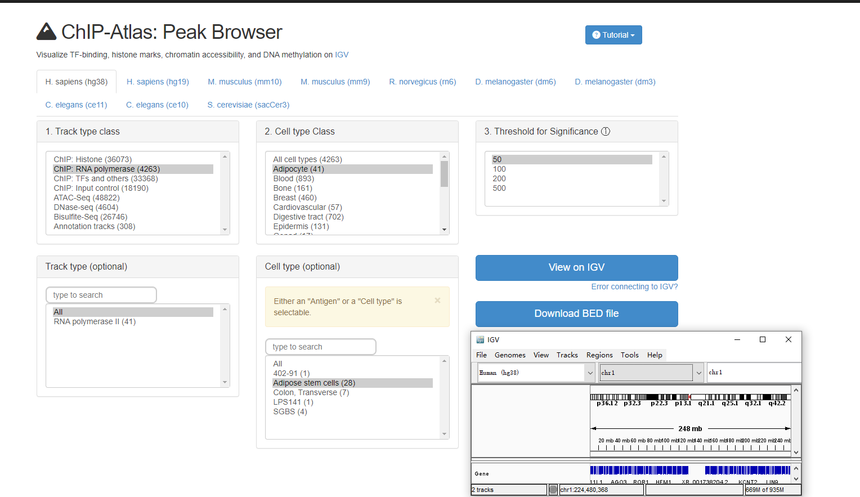Select 'Blood (893)' cell type class

point(352,179)
